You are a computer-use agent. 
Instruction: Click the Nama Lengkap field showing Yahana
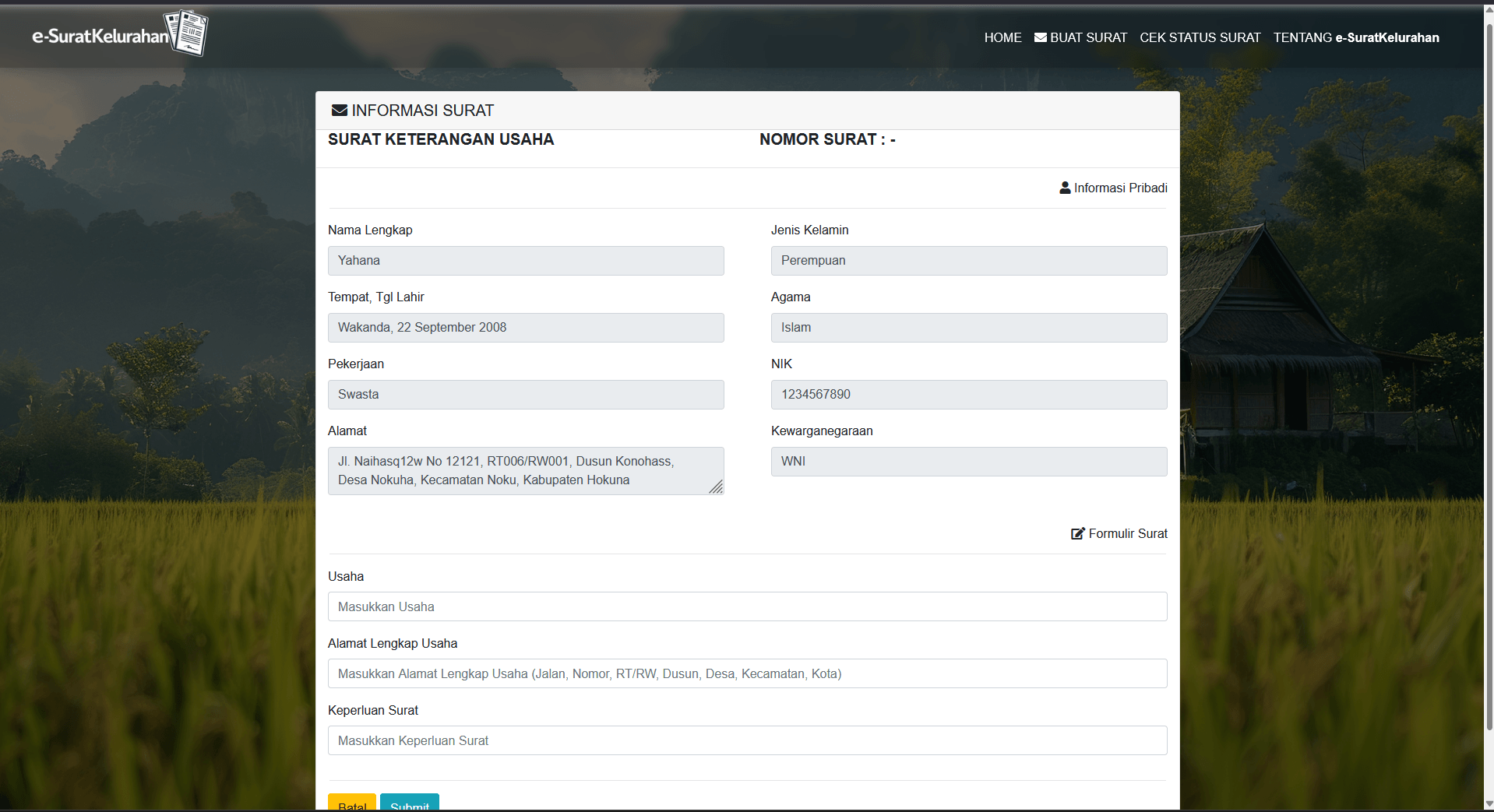[x=526, y=261]
